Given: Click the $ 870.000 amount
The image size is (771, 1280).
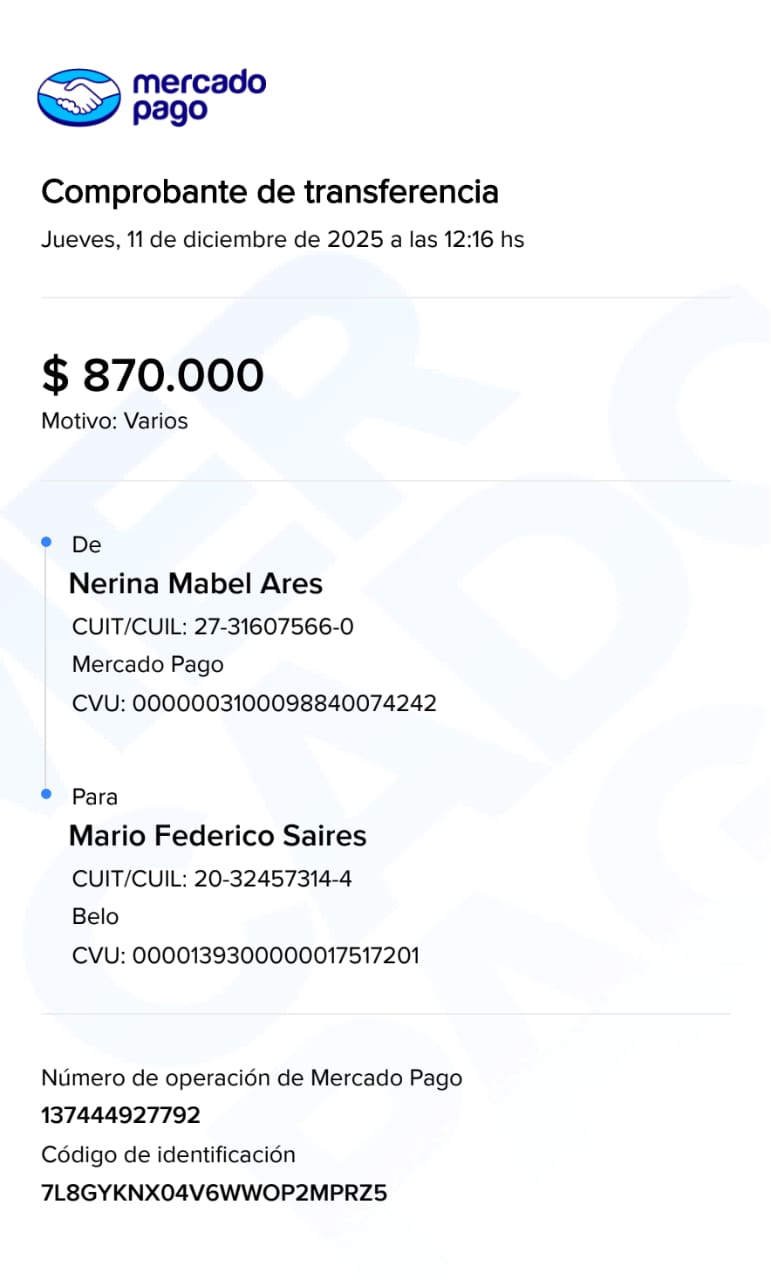Looking at the screenshot, I should pyautogui.click(x=152, y=375).
